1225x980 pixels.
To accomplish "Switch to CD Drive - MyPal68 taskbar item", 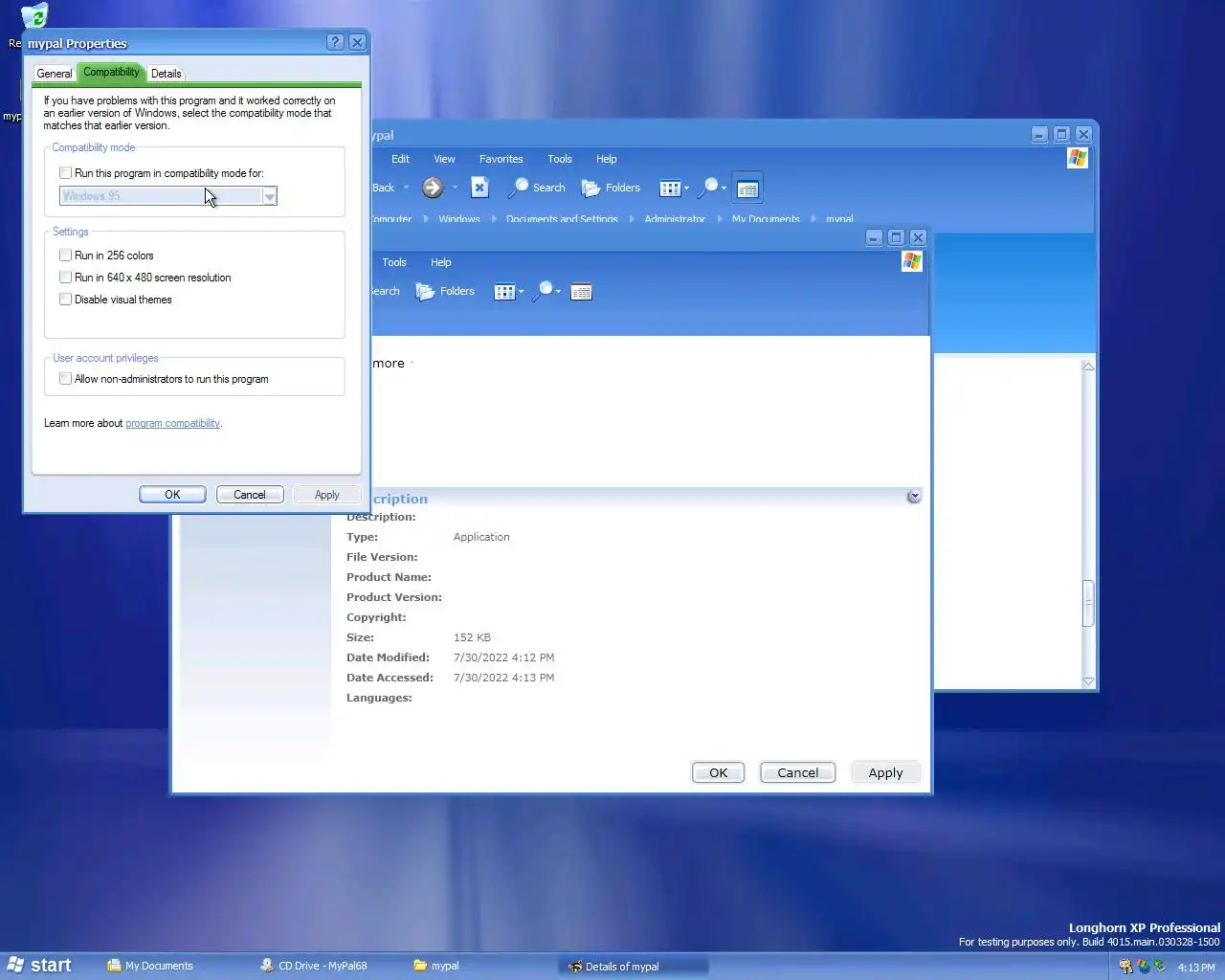I will (314, 966).
